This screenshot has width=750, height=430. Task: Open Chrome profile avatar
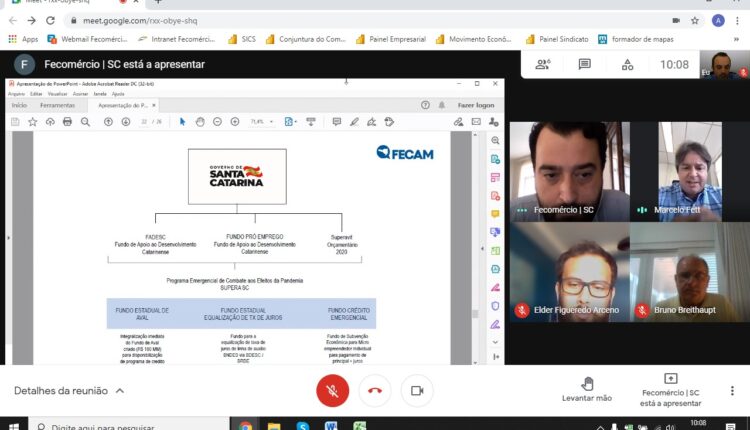[x=718, y=21]
